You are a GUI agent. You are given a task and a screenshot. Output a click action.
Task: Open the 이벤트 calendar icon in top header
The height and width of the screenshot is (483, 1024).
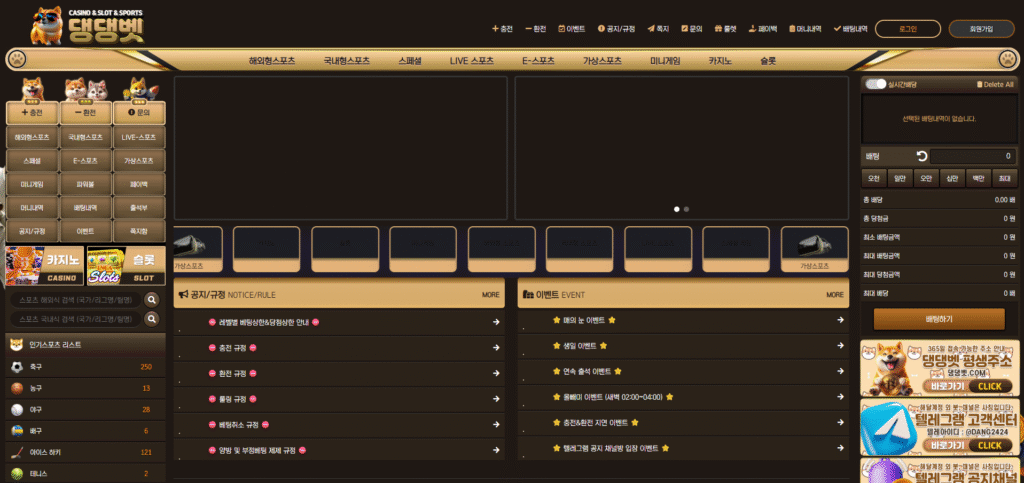coord(561,29)
